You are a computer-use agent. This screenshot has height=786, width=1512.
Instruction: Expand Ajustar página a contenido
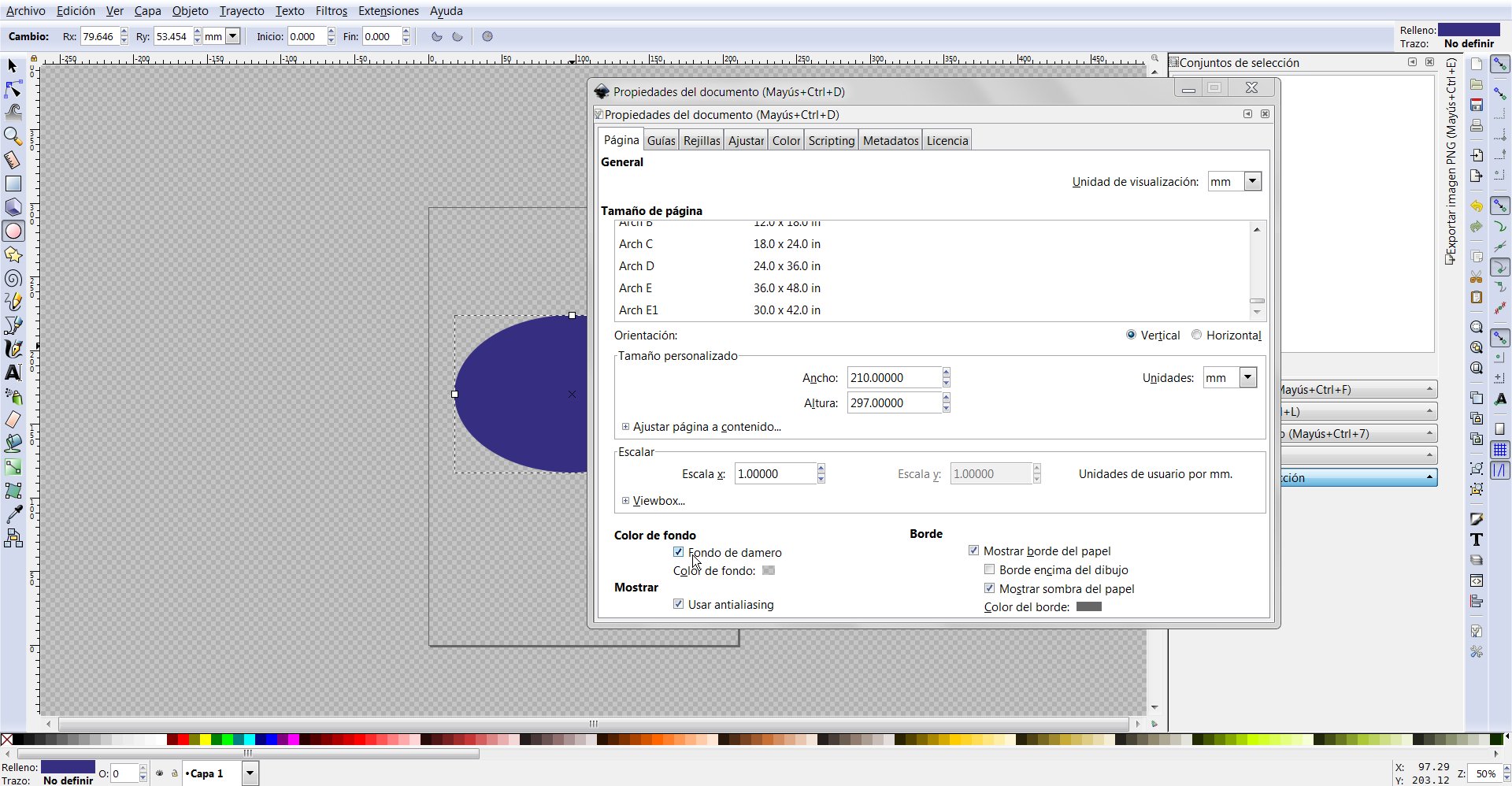[x=626, y=427]
